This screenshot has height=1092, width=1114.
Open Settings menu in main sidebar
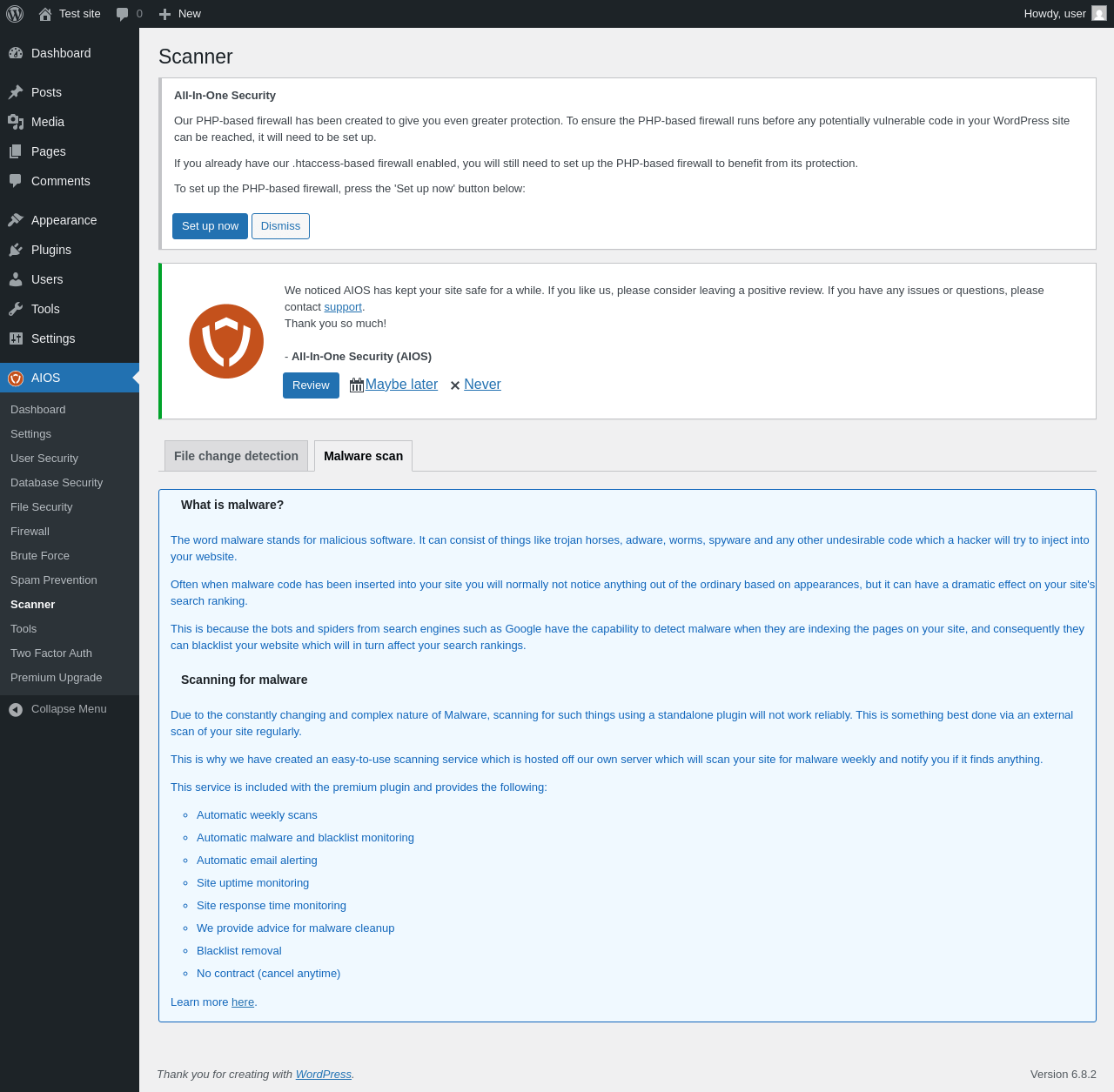click(x=70, y=338)
